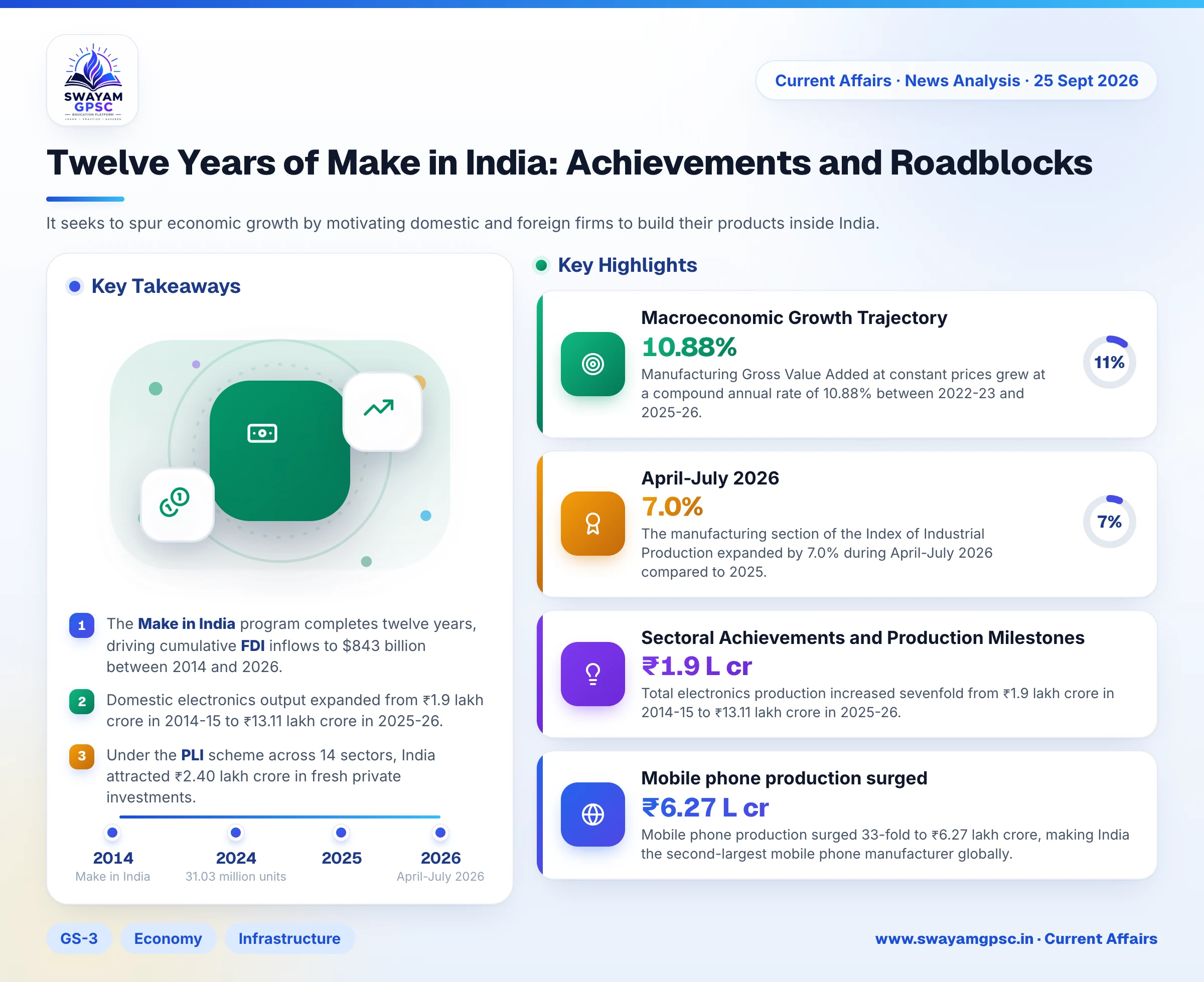
Task: Click the banknote icon on green tile
Action: pyautogui.click(x=262, y=433)
